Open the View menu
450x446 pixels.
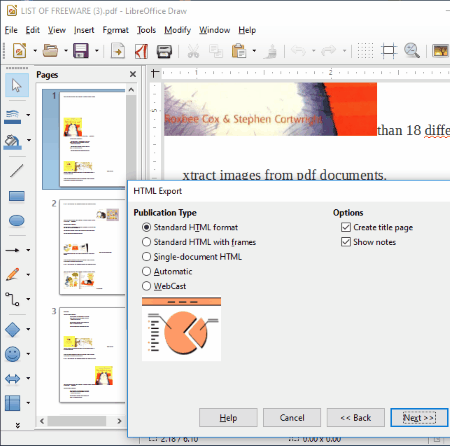point(56,30)
